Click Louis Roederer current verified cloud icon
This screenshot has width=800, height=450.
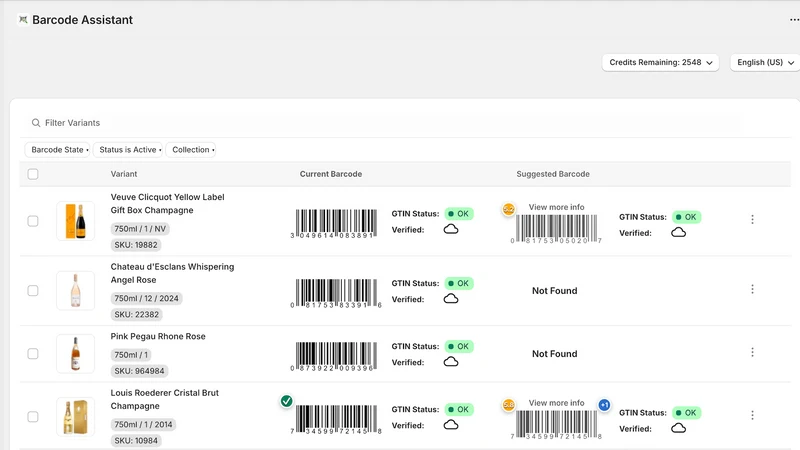point(451,425)
